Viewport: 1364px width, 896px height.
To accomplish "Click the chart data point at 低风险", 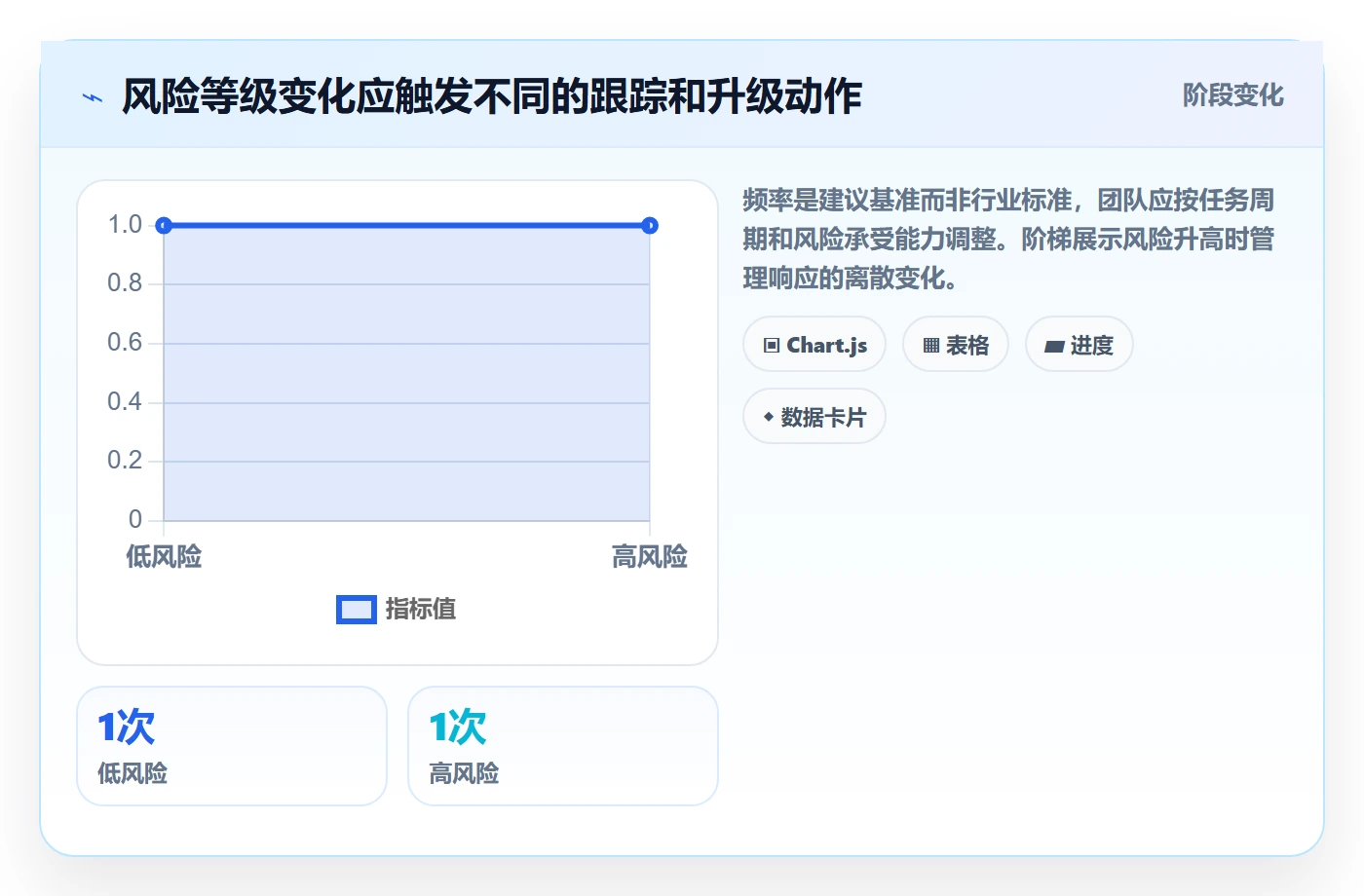I will pos(164,226).
